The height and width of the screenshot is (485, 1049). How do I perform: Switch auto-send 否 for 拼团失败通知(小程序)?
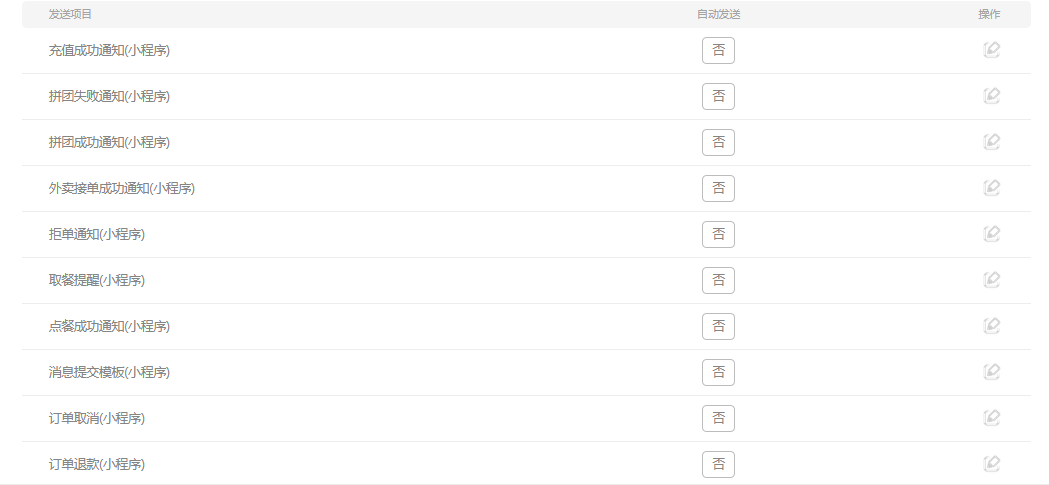click(718, 96)
